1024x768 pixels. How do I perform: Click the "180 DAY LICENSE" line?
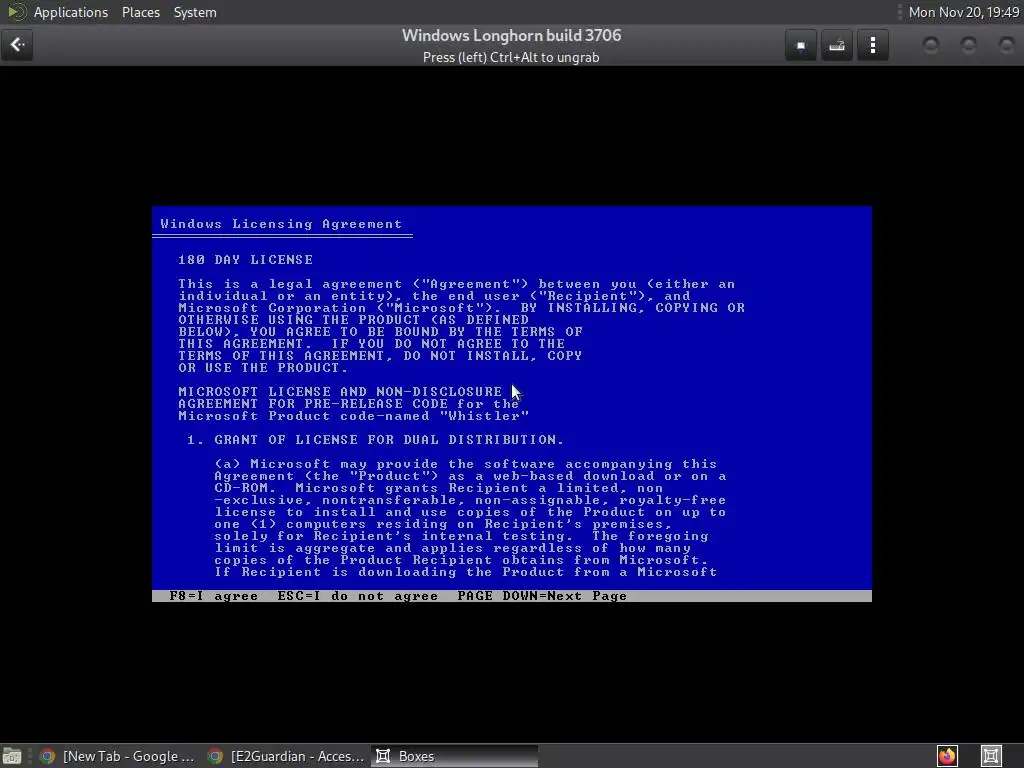point(245,260)
